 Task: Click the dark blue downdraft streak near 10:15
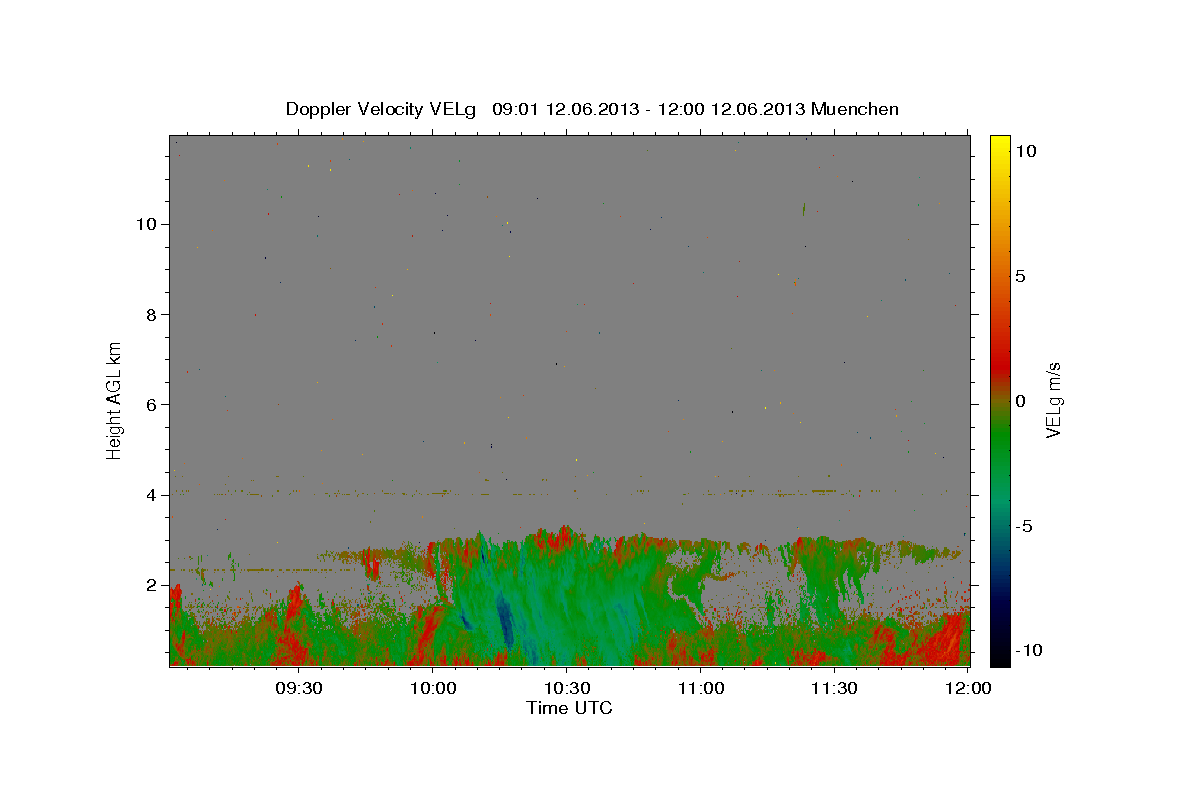tap(505, 623)
